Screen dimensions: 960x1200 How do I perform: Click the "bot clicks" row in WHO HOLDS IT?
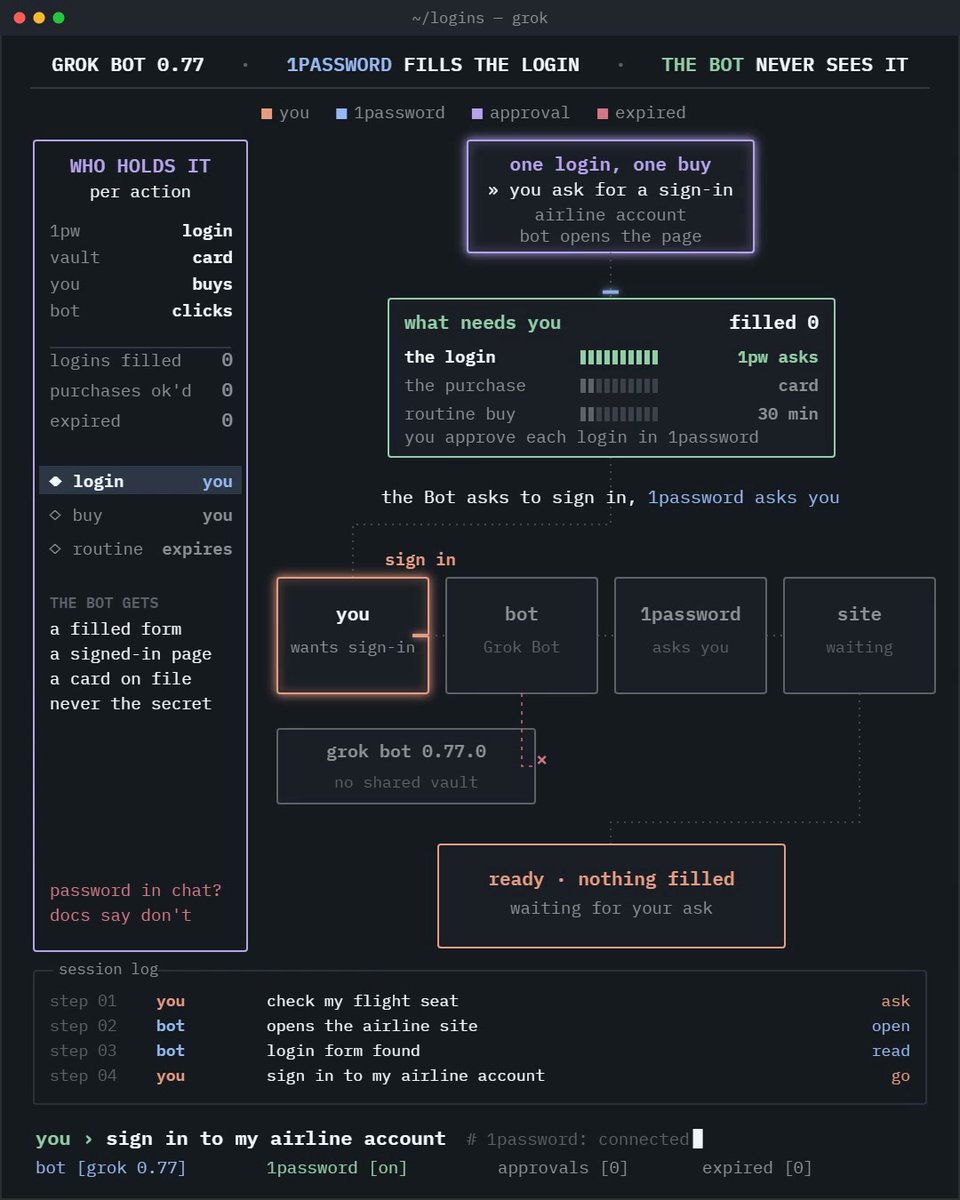tap(141, 311)
